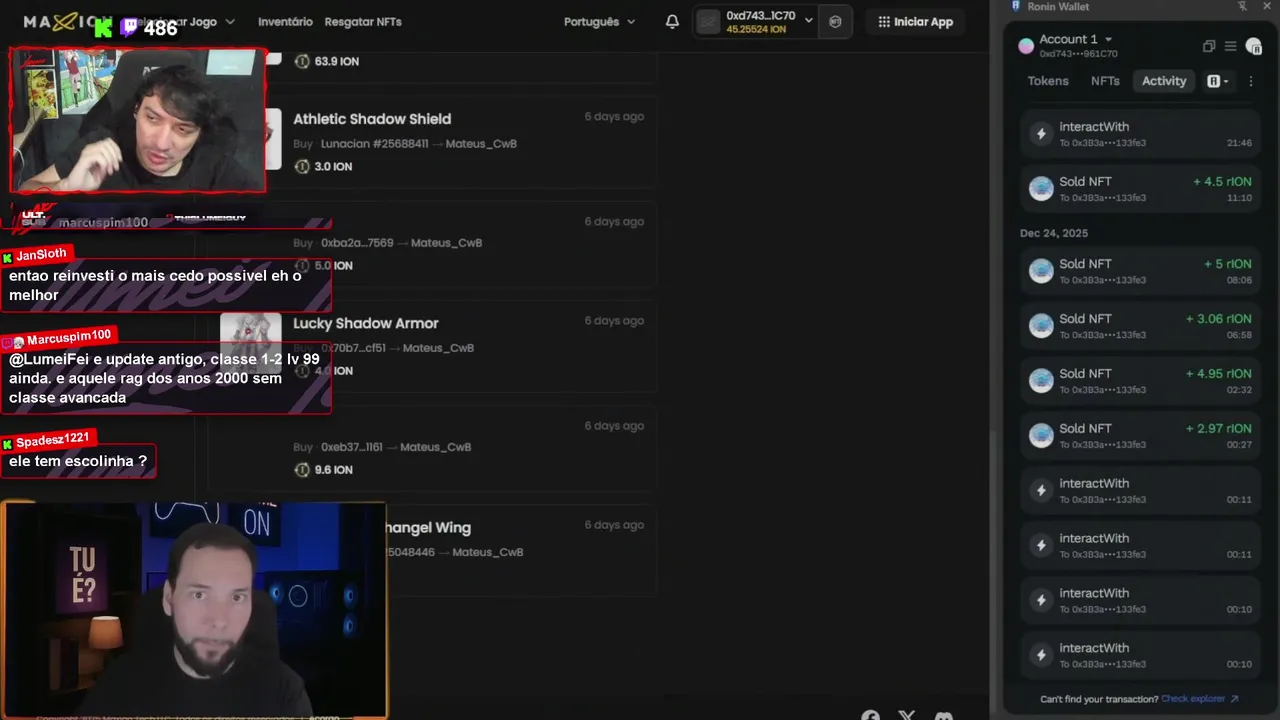Click Marcuspim100 chat username
Image resolution: width=1280 pixels, height=720 pixels.
(x=69, y=337)
